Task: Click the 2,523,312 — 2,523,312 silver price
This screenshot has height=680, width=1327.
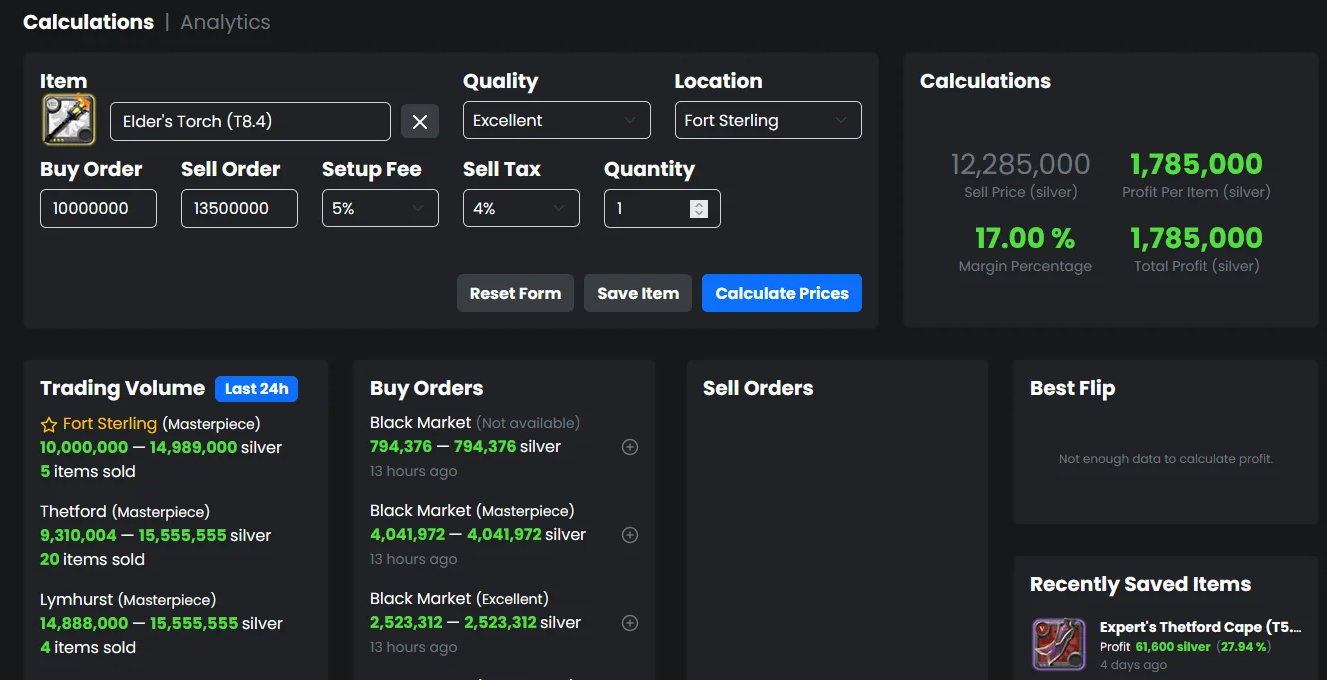Action: (475, 622)
